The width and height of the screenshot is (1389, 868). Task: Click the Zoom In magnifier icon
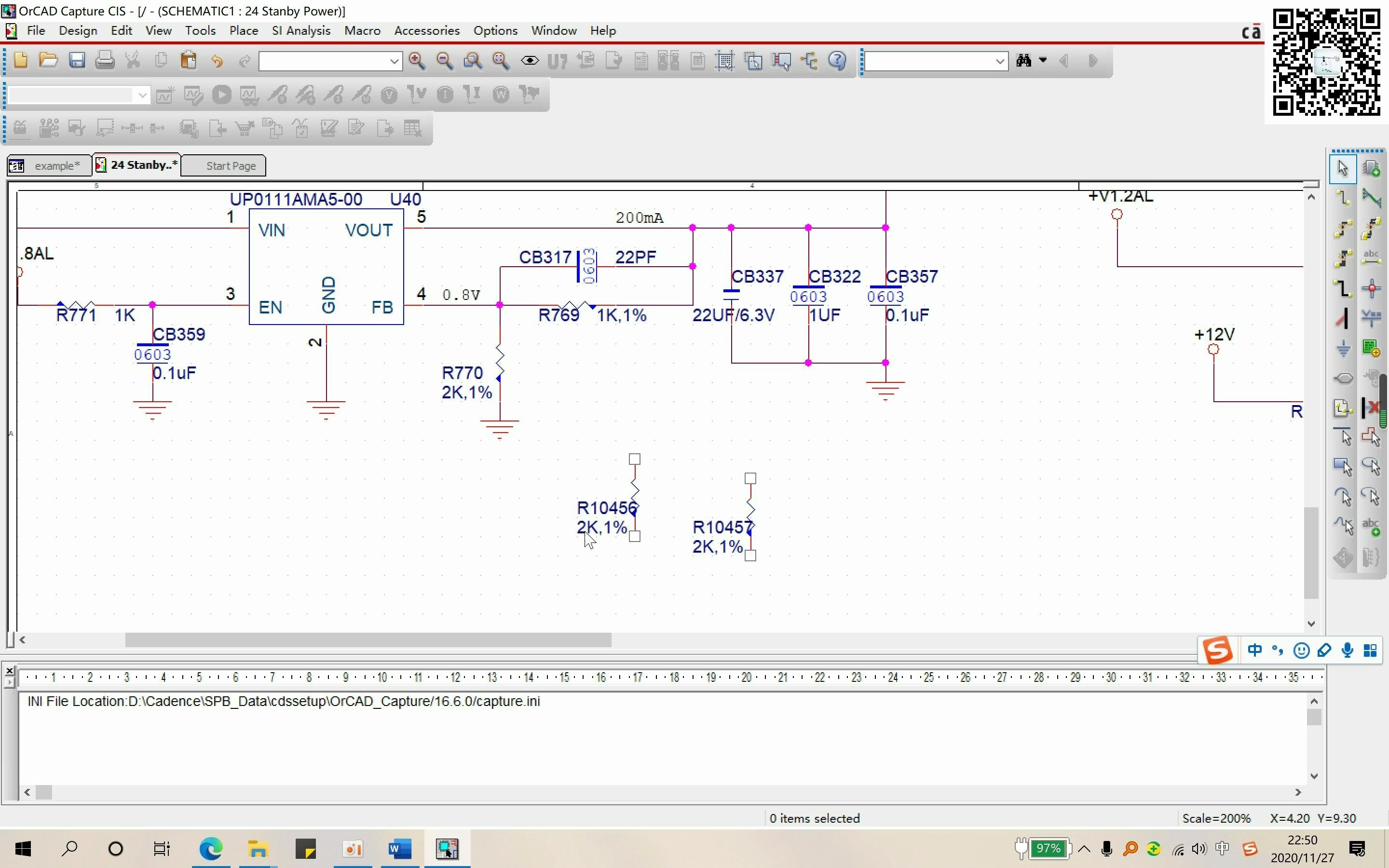pos(417,61)
